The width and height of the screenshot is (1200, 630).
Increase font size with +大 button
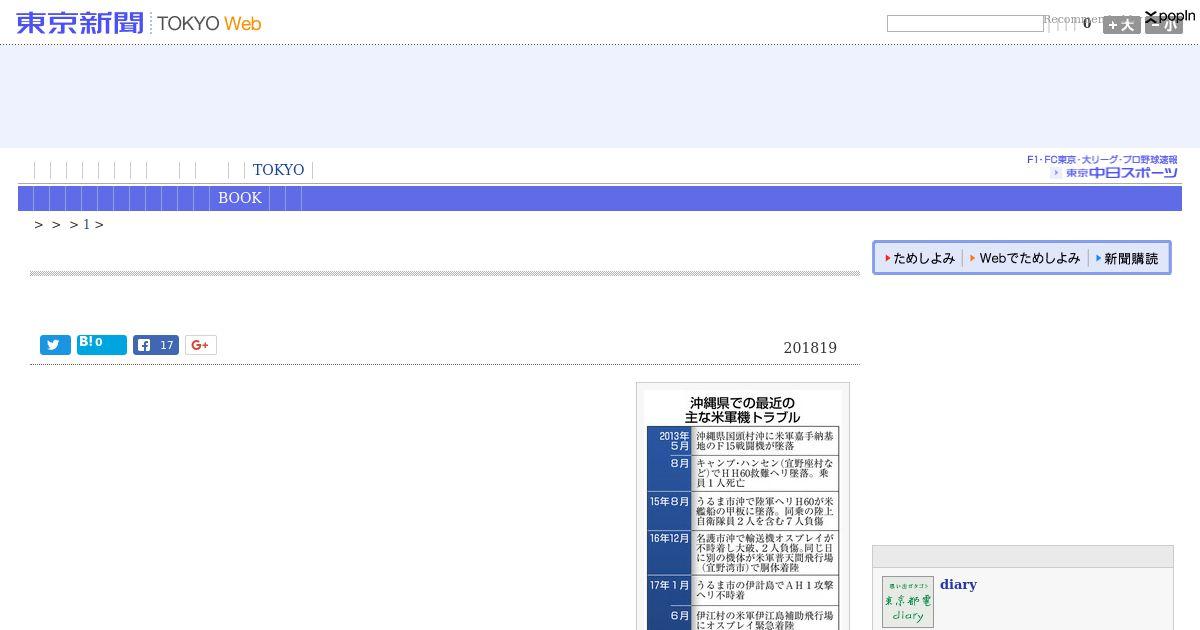pos(1121,25)
